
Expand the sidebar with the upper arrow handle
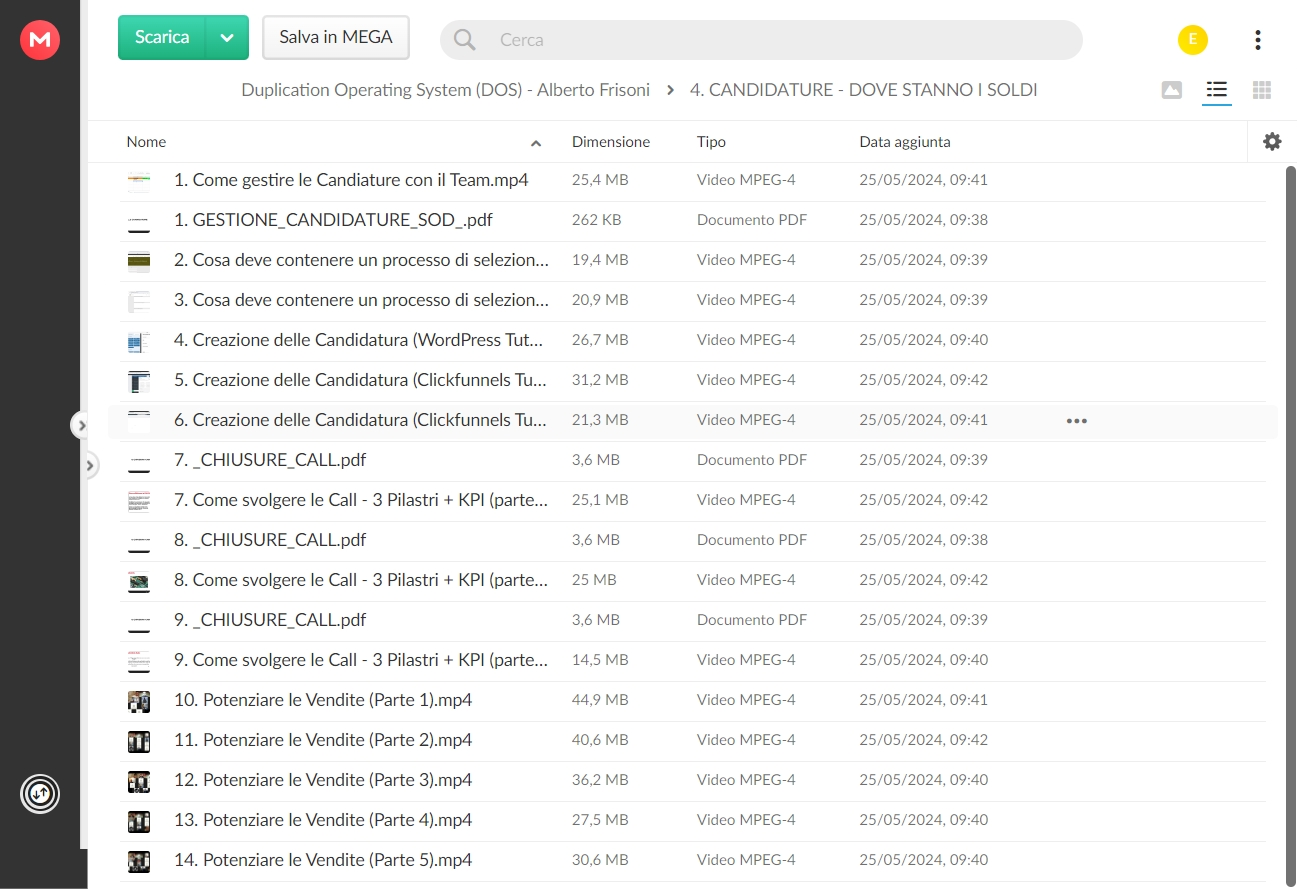81,425
